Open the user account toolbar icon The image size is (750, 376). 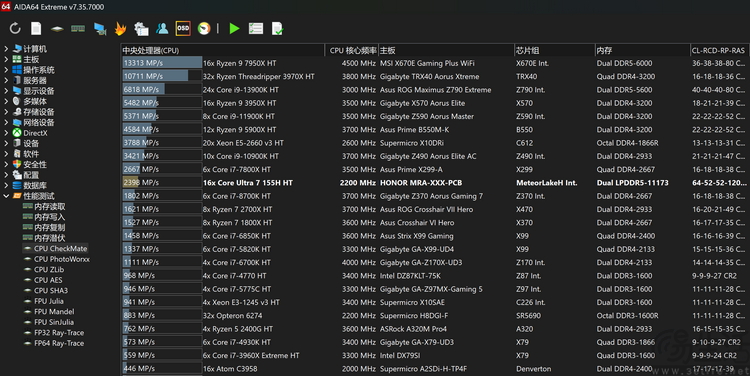click(162, 29)
